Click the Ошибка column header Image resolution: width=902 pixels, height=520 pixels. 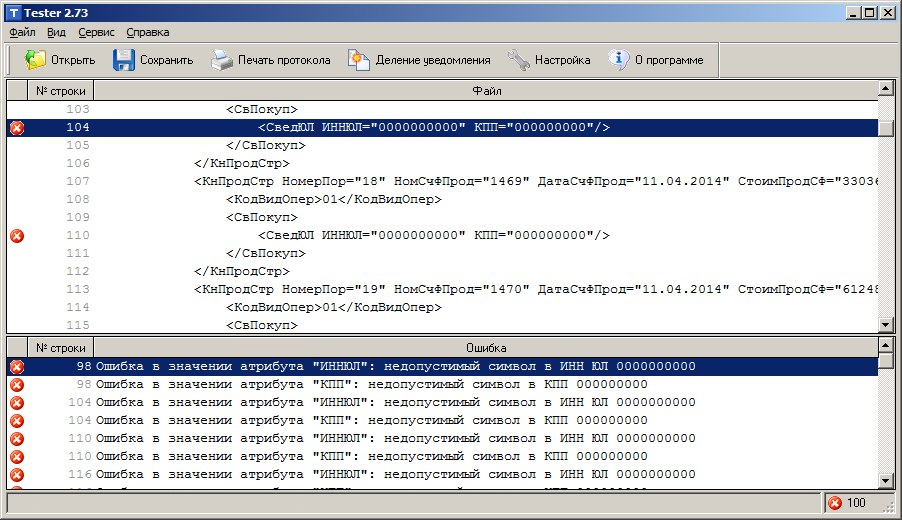(485, 347)
